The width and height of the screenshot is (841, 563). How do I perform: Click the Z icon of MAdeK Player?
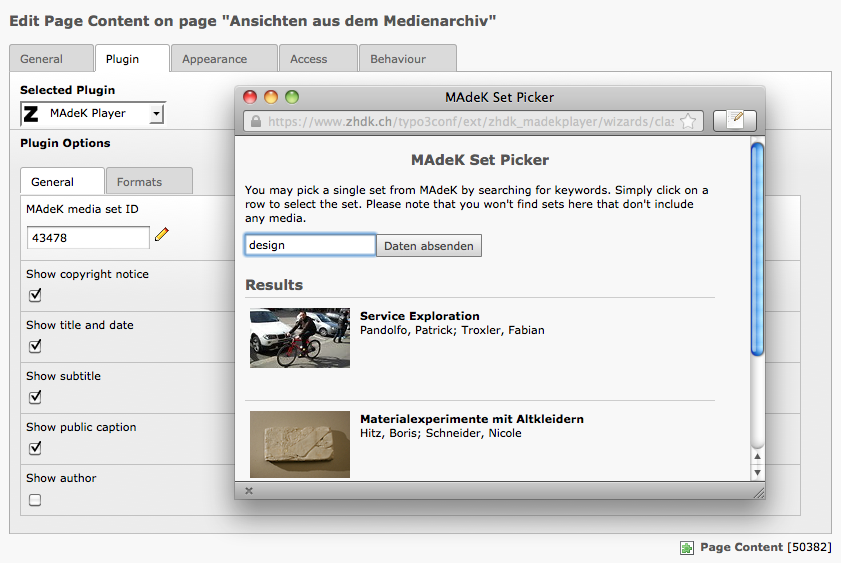point(32,114)
